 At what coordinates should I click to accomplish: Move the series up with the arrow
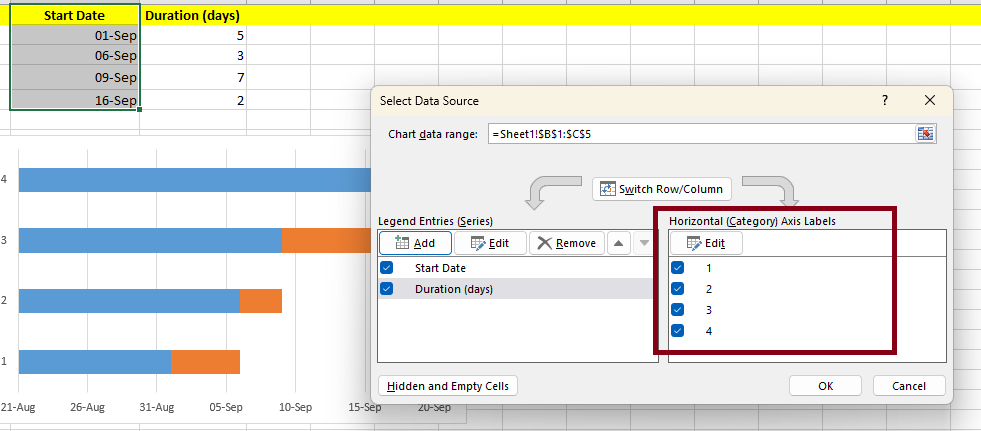coord(620,243)
